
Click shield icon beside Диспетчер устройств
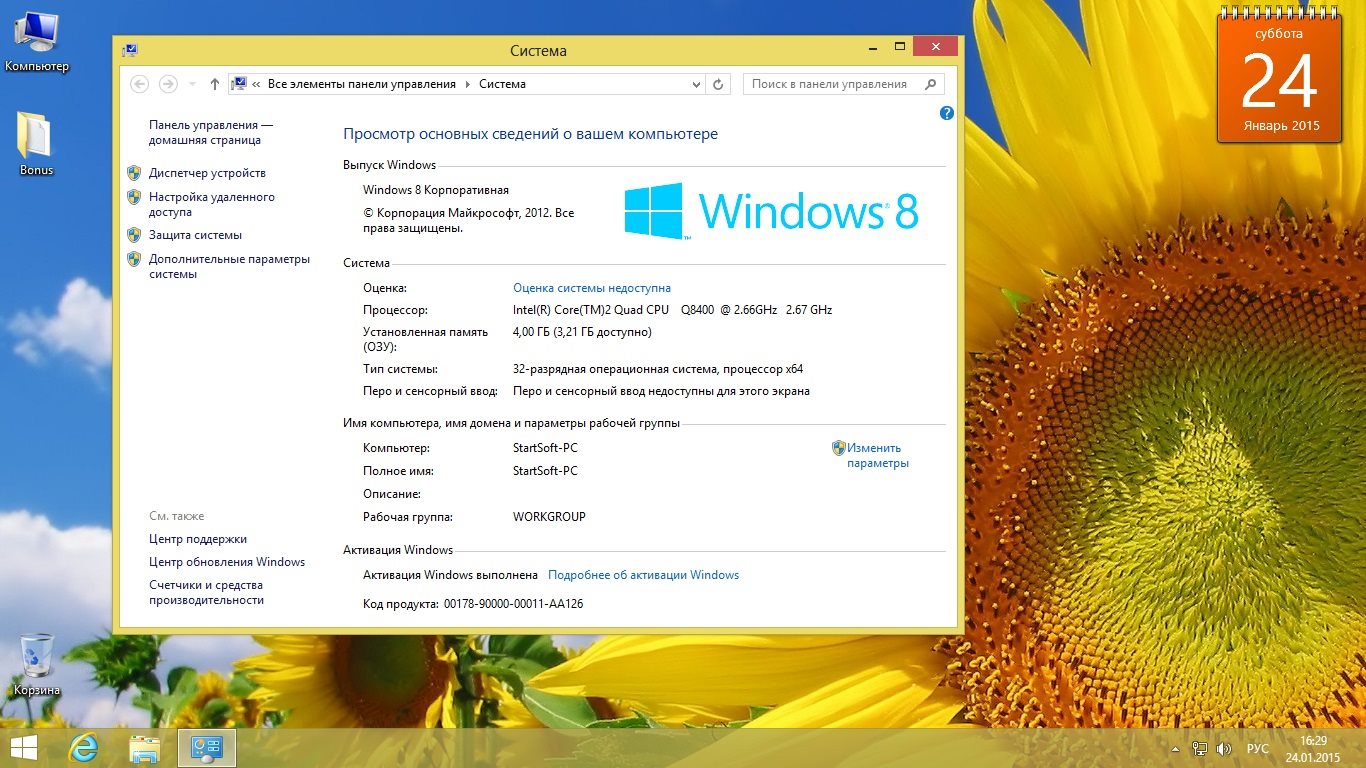click(134, 173)
